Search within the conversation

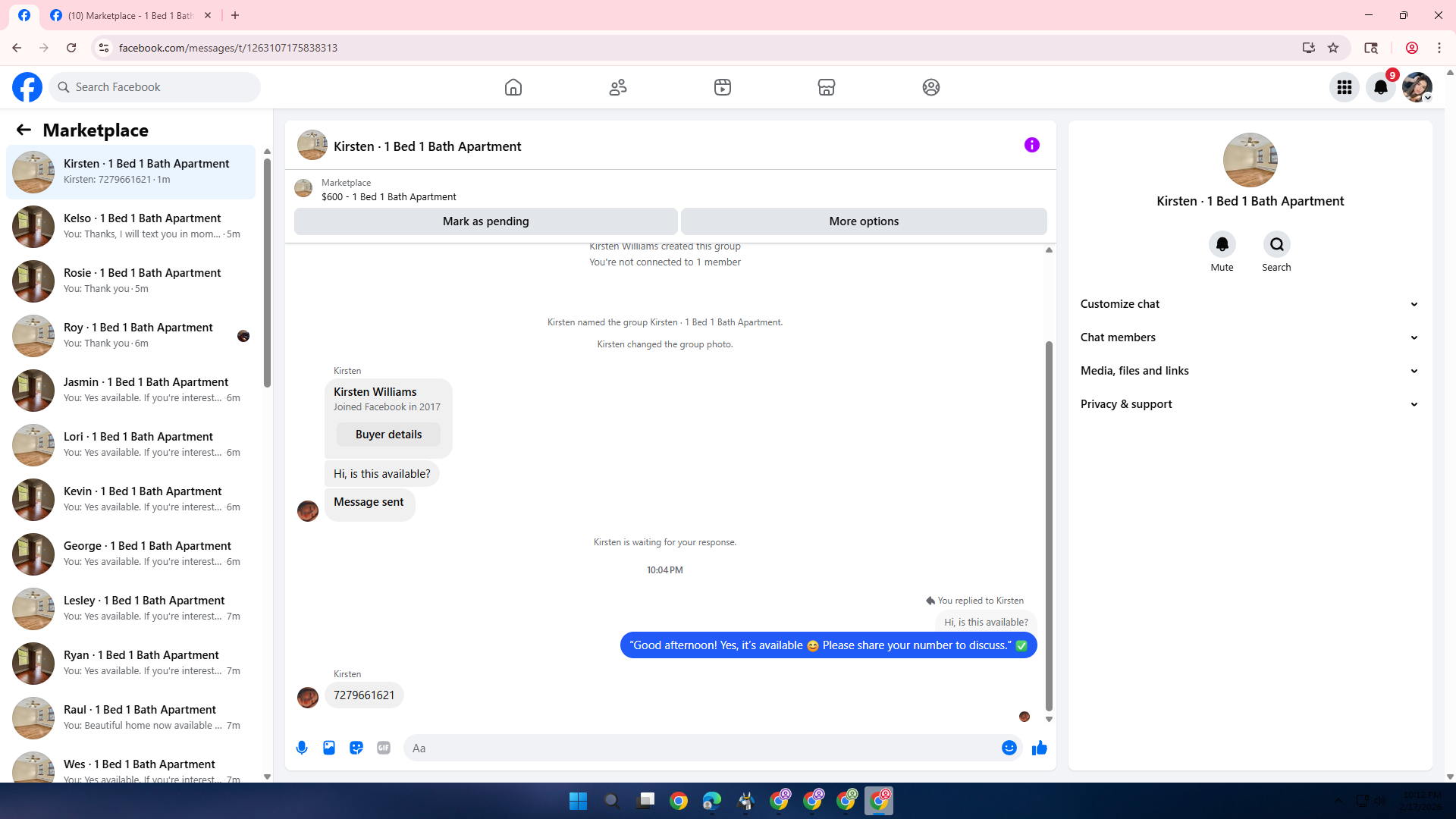[1276, 244]
